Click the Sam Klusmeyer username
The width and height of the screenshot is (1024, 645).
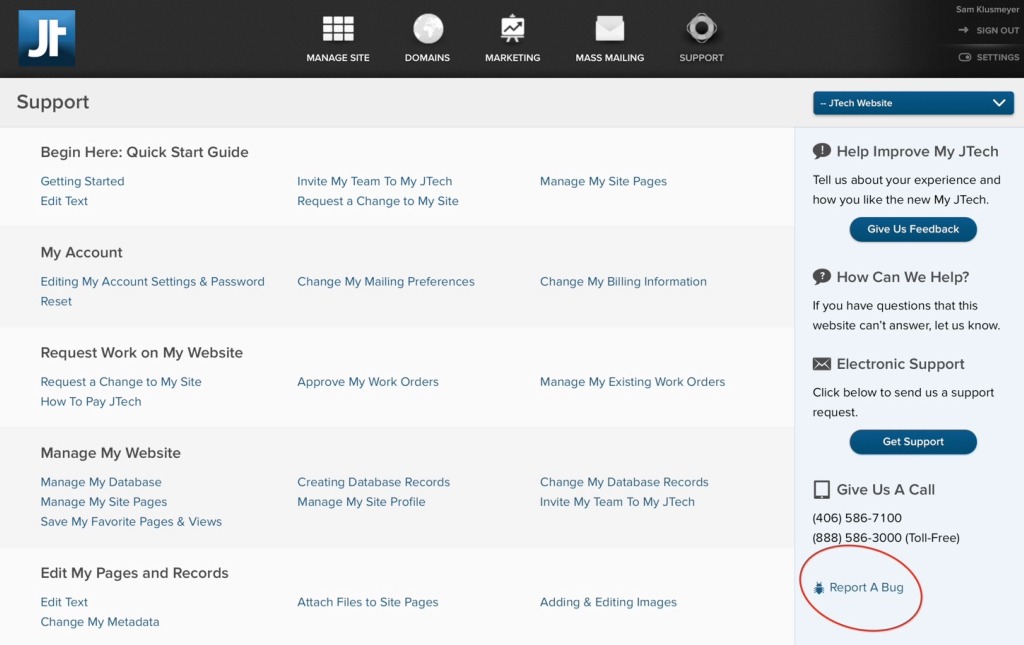pyautogui.click(x=987, y=9)
